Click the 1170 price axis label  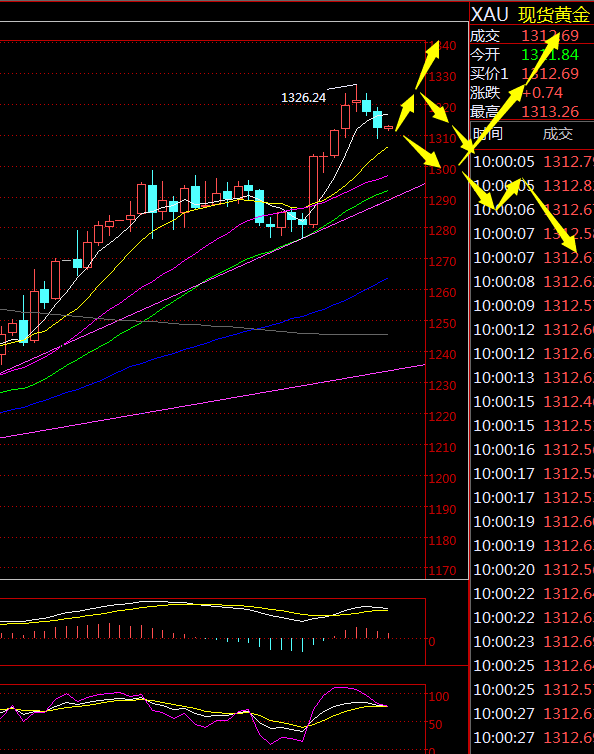click(442, 571)
